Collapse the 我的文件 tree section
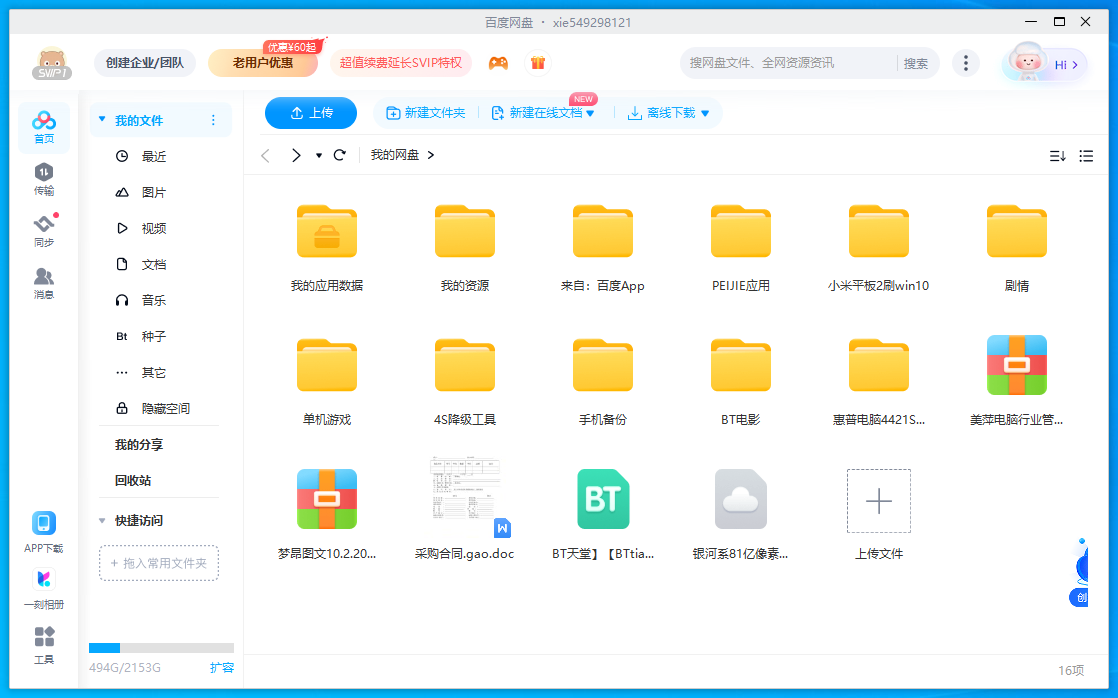 (101, 120)
